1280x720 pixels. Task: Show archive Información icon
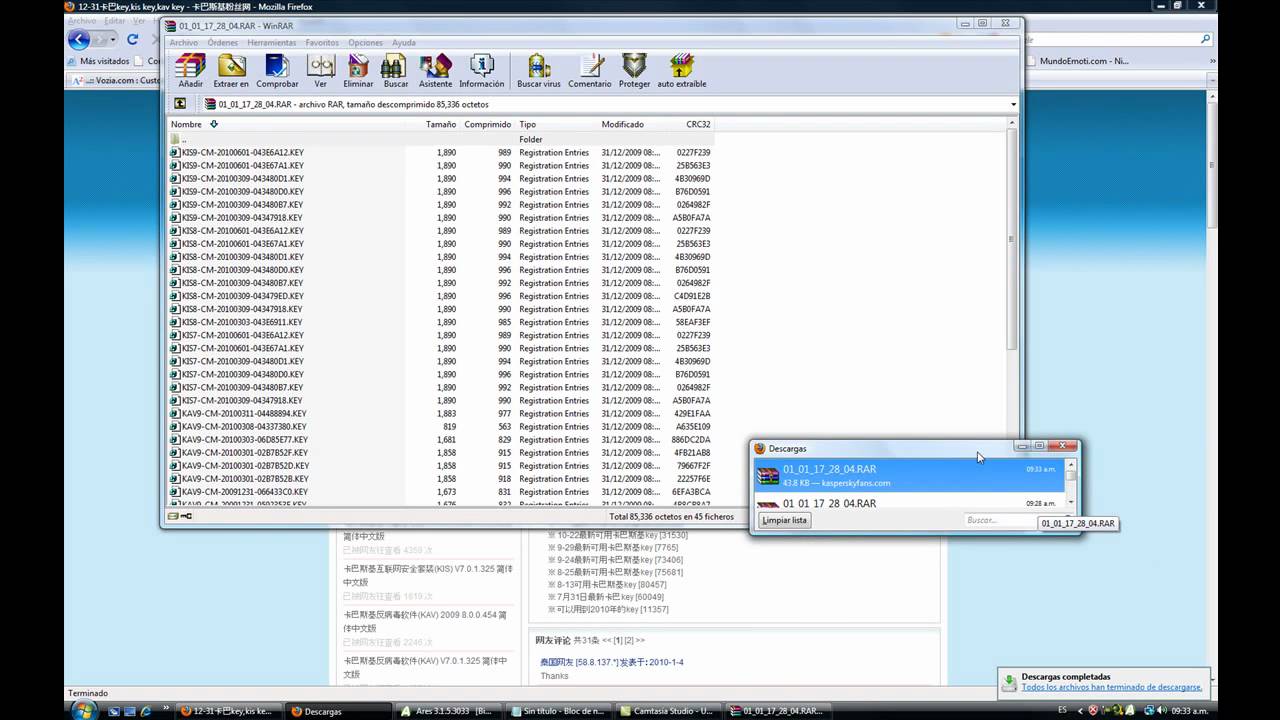click(x=481, y=70)
